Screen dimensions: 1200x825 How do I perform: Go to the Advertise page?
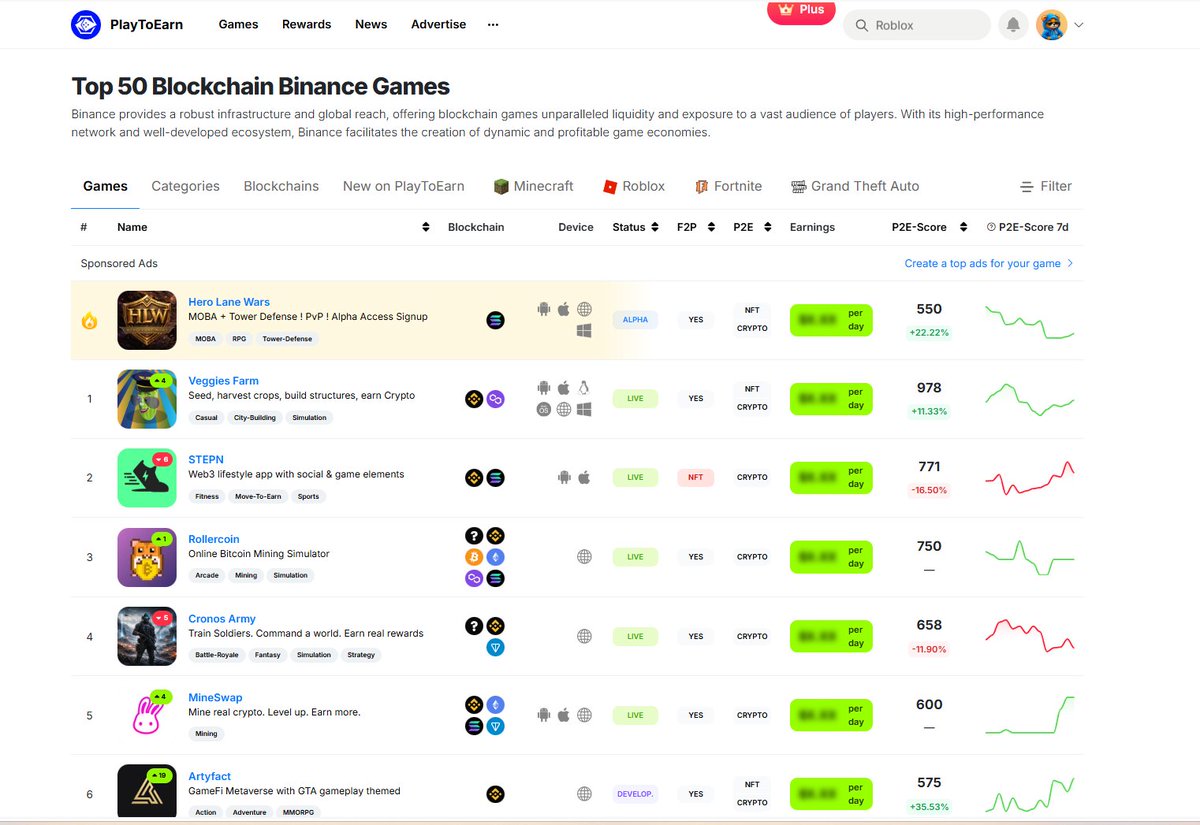(438, 24)
